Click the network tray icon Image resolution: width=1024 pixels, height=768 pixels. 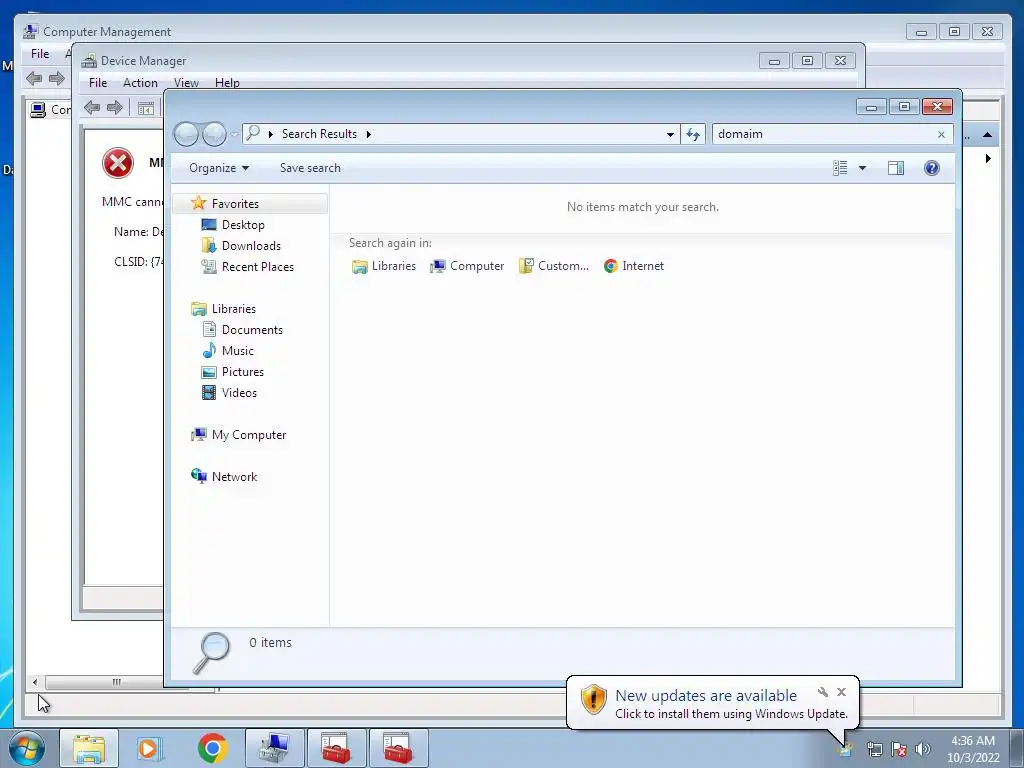click(x=874, y=749)
